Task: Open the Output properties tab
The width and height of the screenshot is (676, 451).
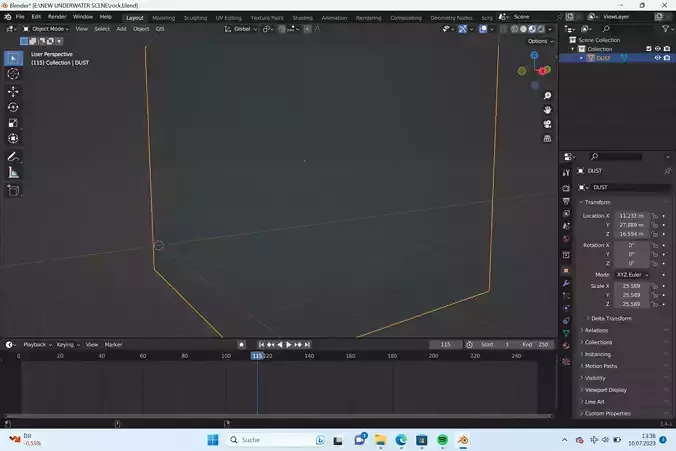Action: click(x=566, y=201)
